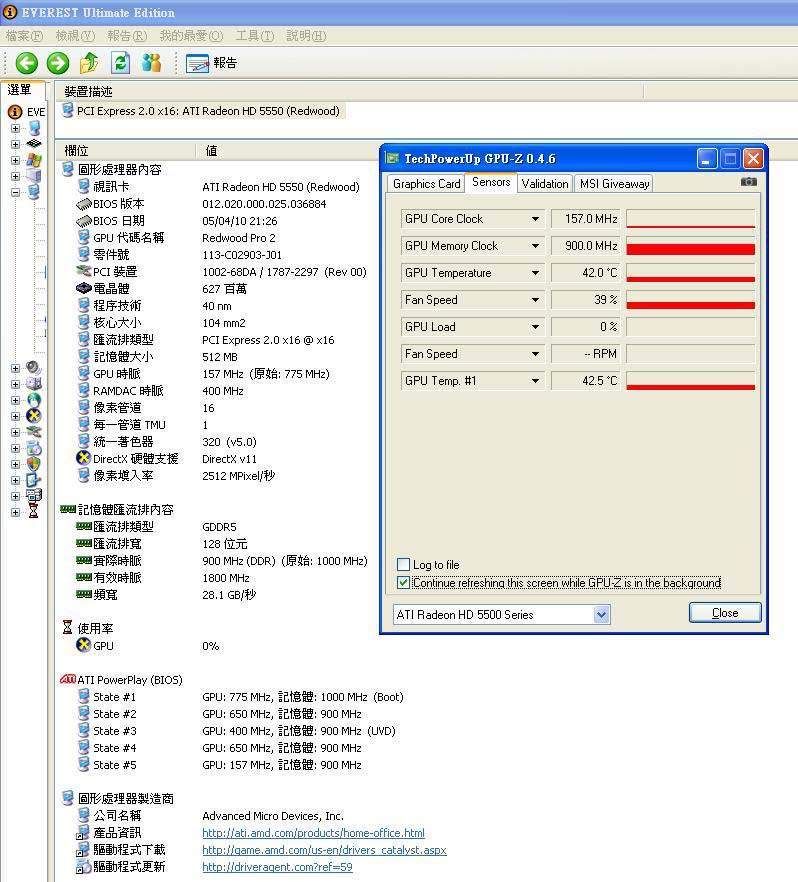The image size is (798, 882).
Task: Click the PCI card icon beside PCI 裝置
Action: coord(83,271)
